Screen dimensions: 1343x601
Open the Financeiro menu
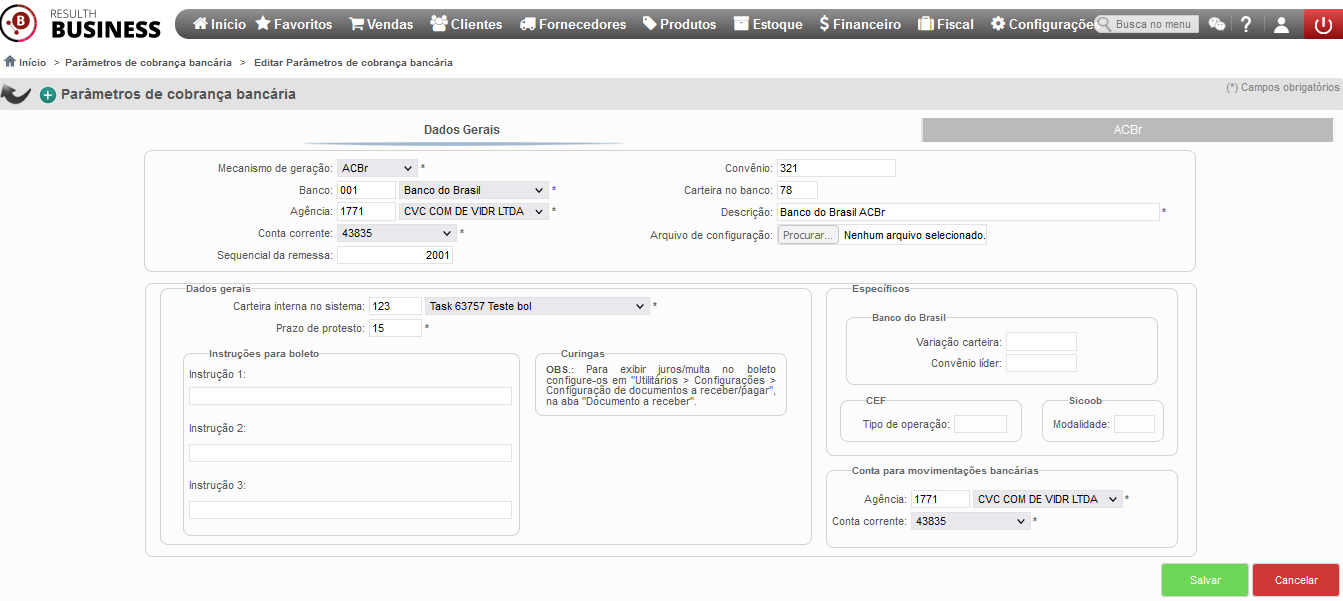tap(860, 24)
